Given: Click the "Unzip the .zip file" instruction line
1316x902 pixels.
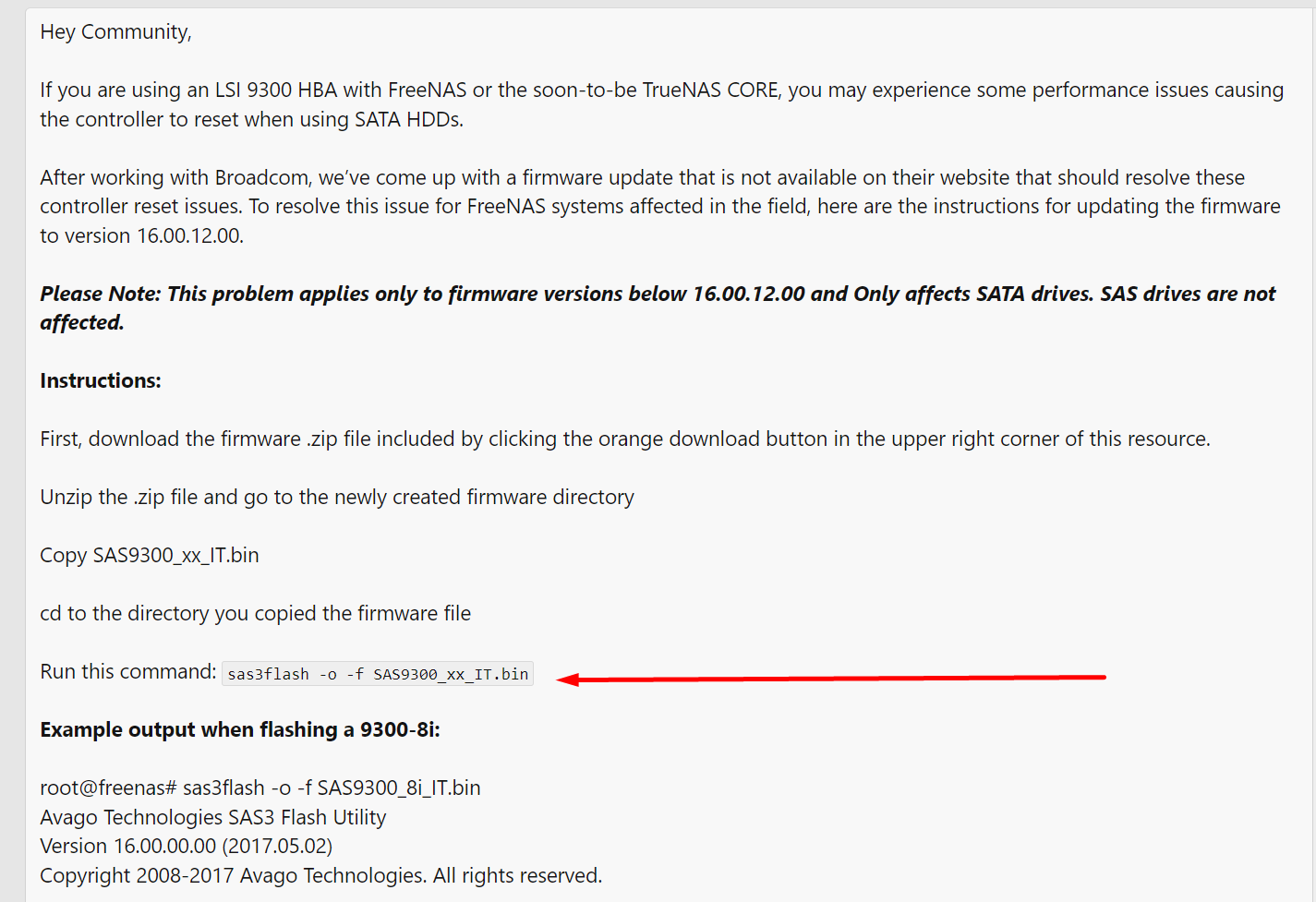Looking at the screenshot, I should click(337, 497).
